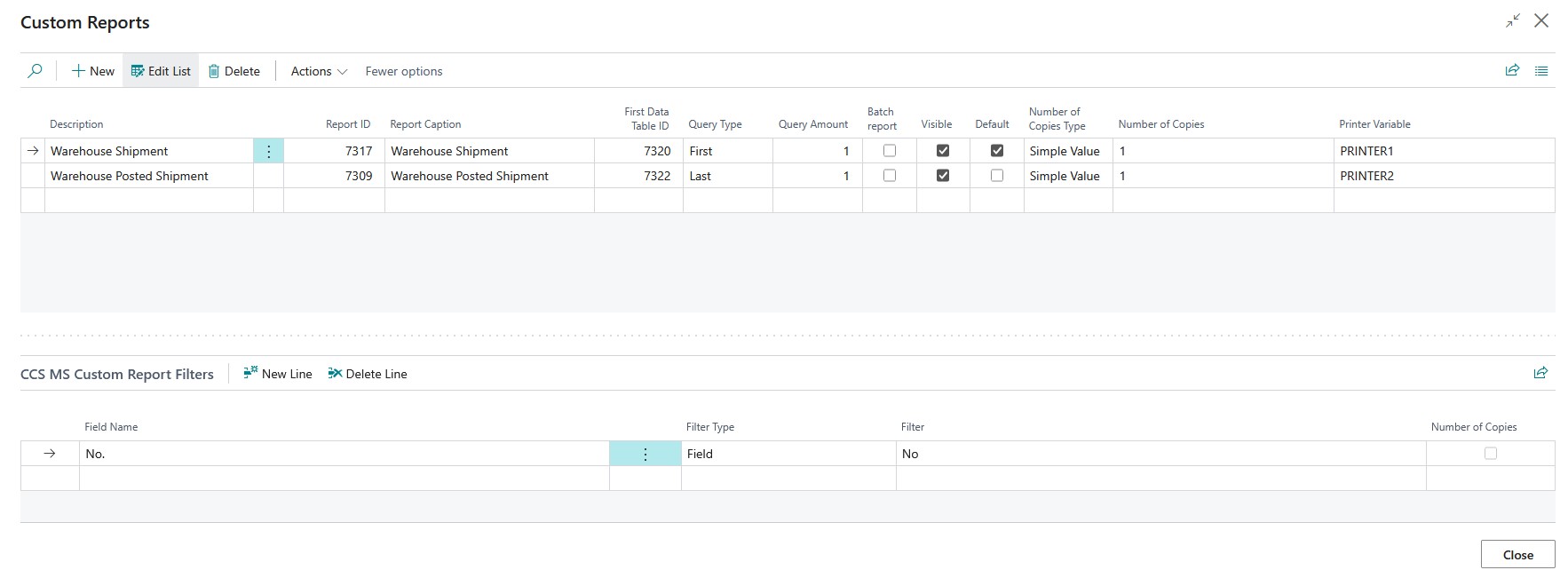Click Fewer options in toolbar
Viewport: 1568px width, 578px height.
tap(404, 71)
